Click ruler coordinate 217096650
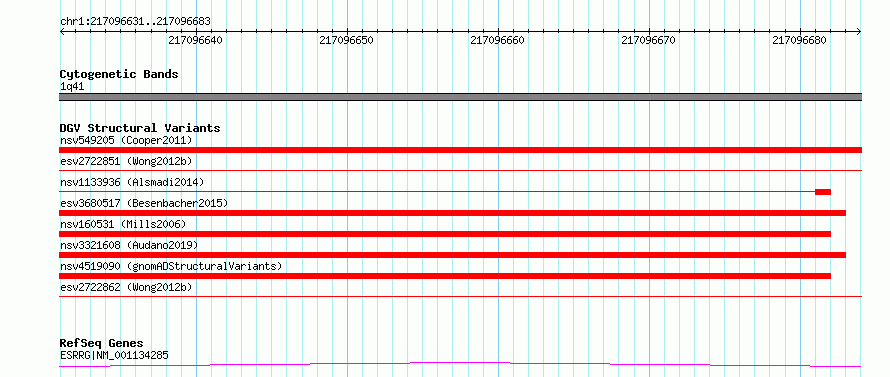 pyautogui.click(x=346, y=40)
